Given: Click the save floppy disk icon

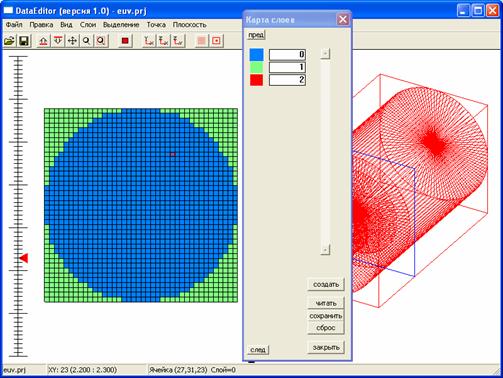Looking at the screenshot, I should [x=24, y=41].
